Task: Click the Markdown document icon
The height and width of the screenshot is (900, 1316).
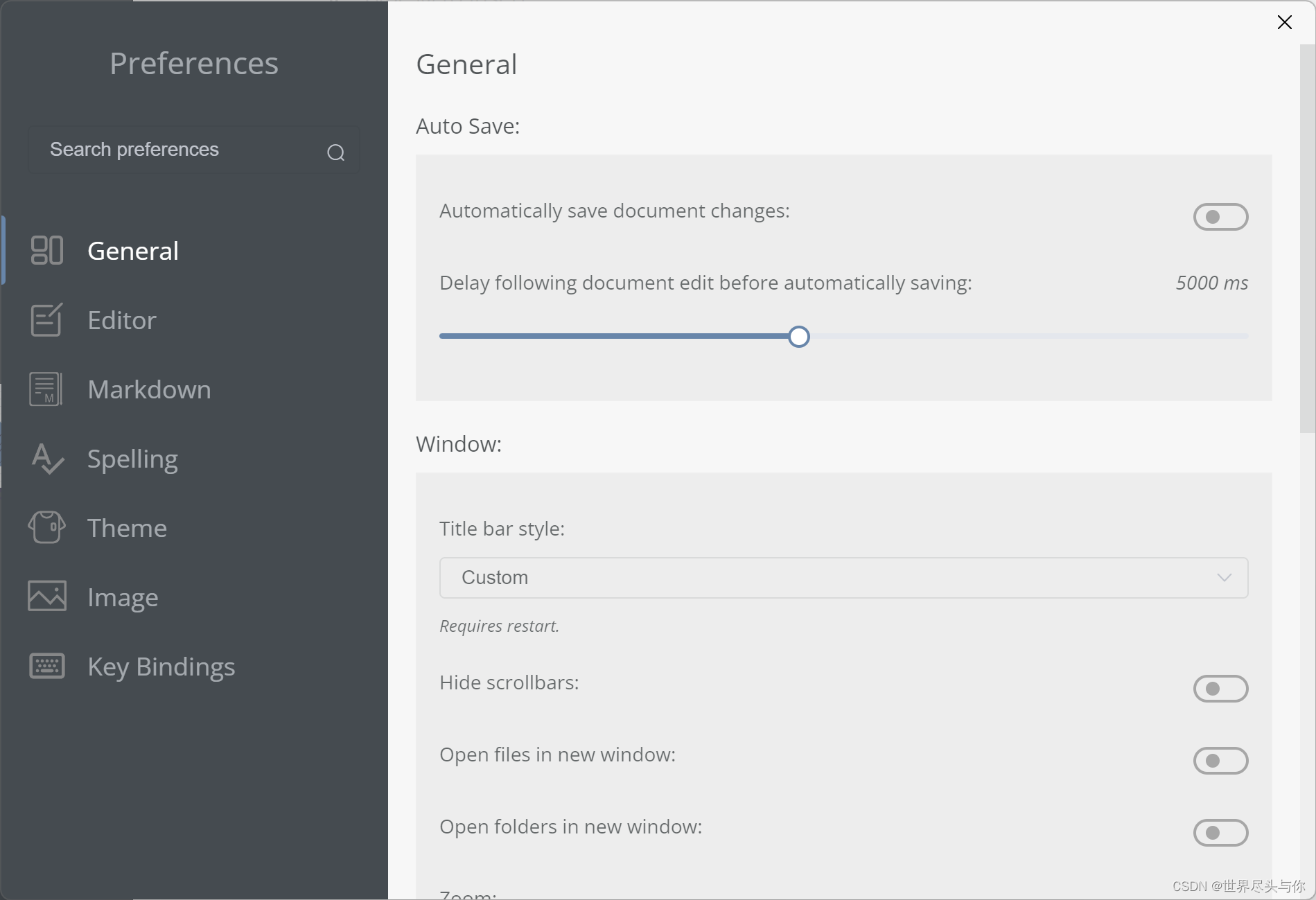Action: (46, 389)
